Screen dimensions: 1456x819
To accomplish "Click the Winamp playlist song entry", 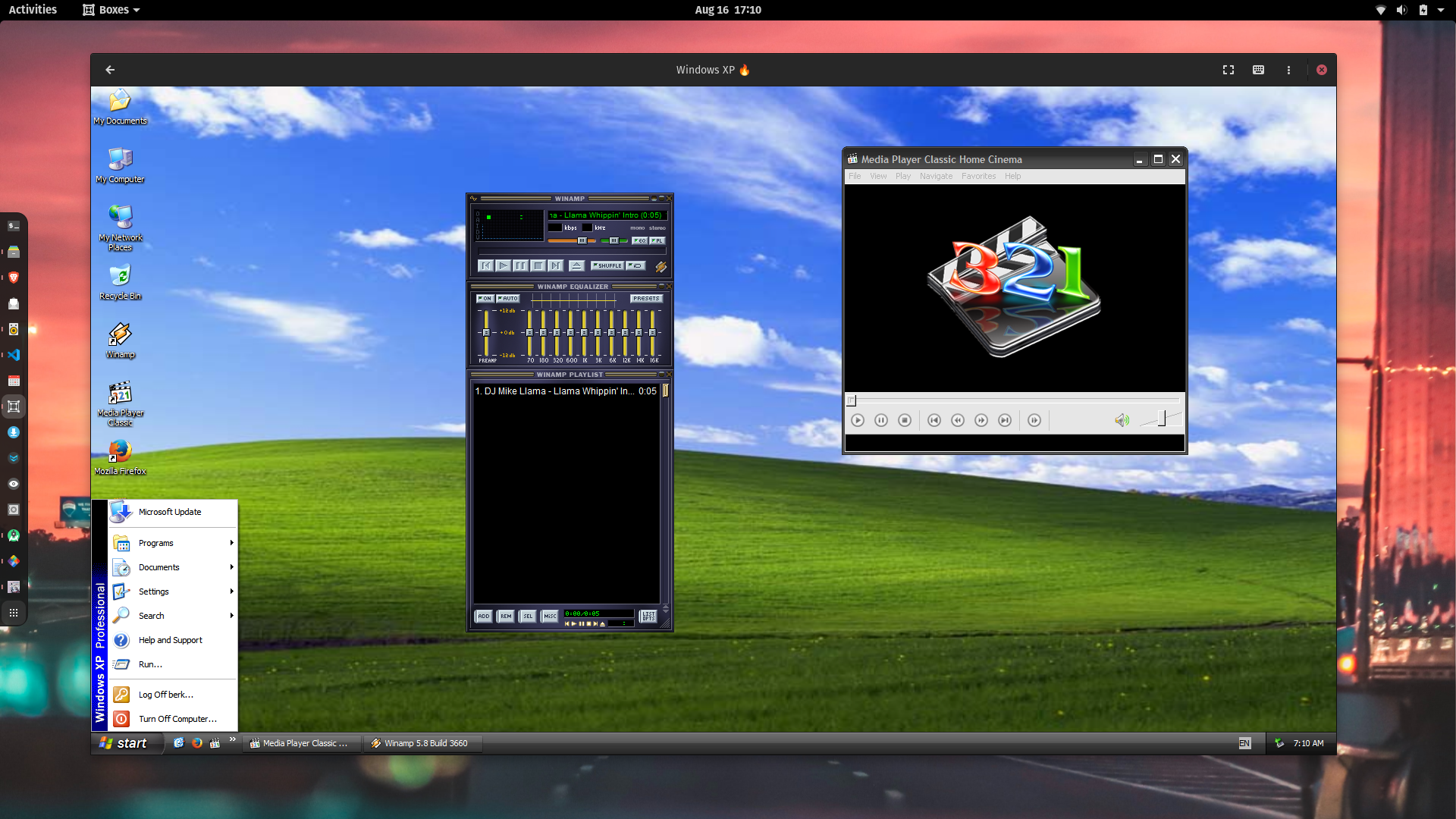I will pyautogui.click(x=564, y=391).
